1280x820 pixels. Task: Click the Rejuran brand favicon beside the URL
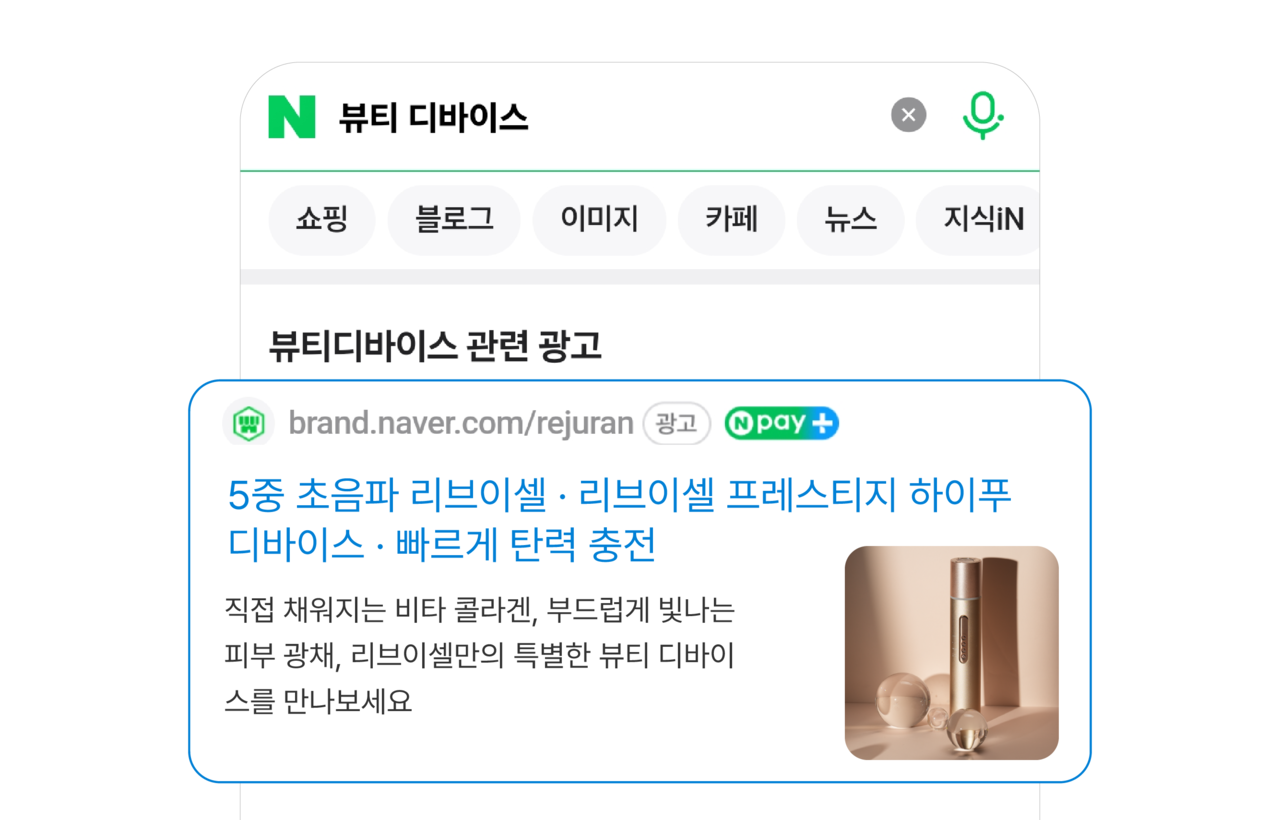248,423
